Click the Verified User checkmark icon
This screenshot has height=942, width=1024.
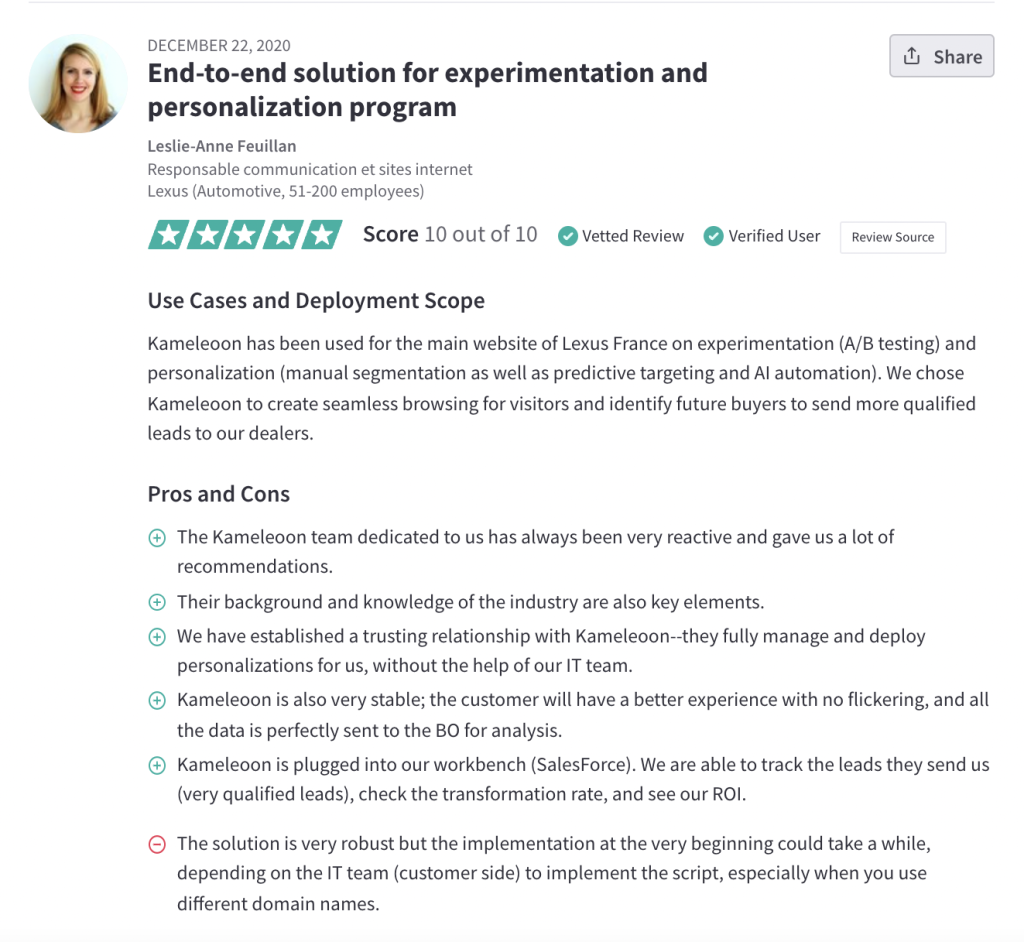click(713, 236)
